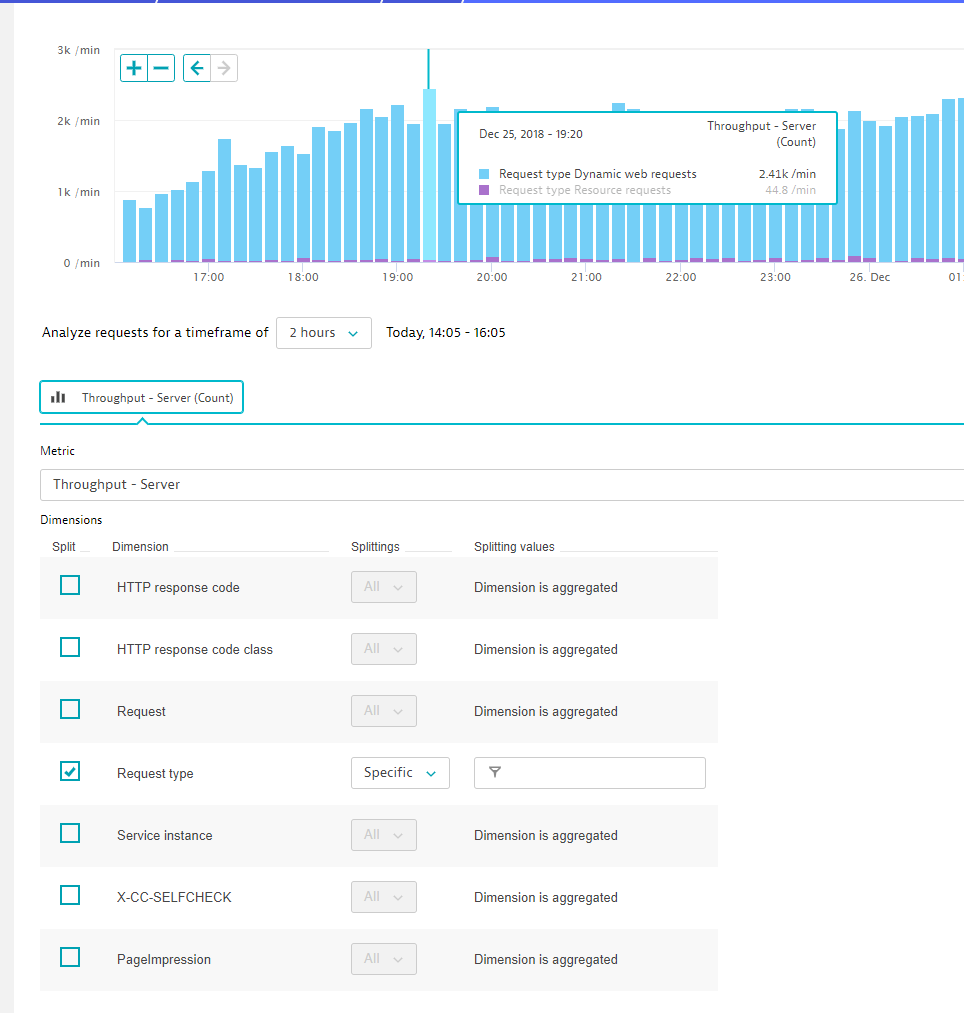Viewport: 964px width, 1013px height.
Task: Click the zoom in plus icon
Action: tap(134, 68)
